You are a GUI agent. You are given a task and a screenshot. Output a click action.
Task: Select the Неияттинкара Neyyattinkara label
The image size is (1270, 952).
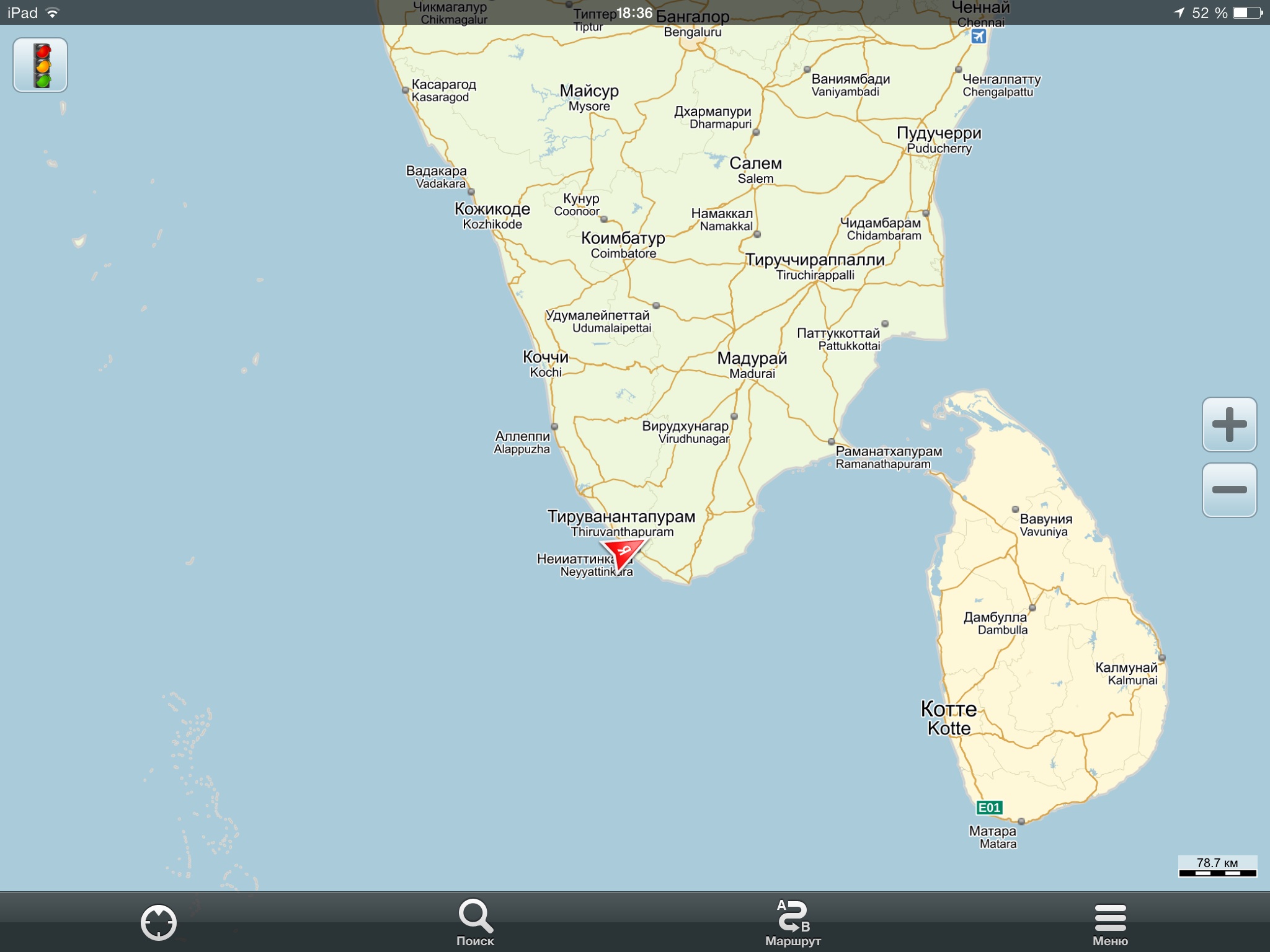coord(585,565)
